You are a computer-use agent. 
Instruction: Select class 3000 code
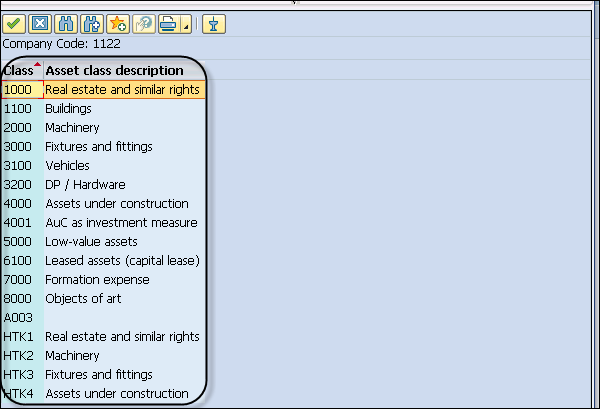(x=18, y=147)
